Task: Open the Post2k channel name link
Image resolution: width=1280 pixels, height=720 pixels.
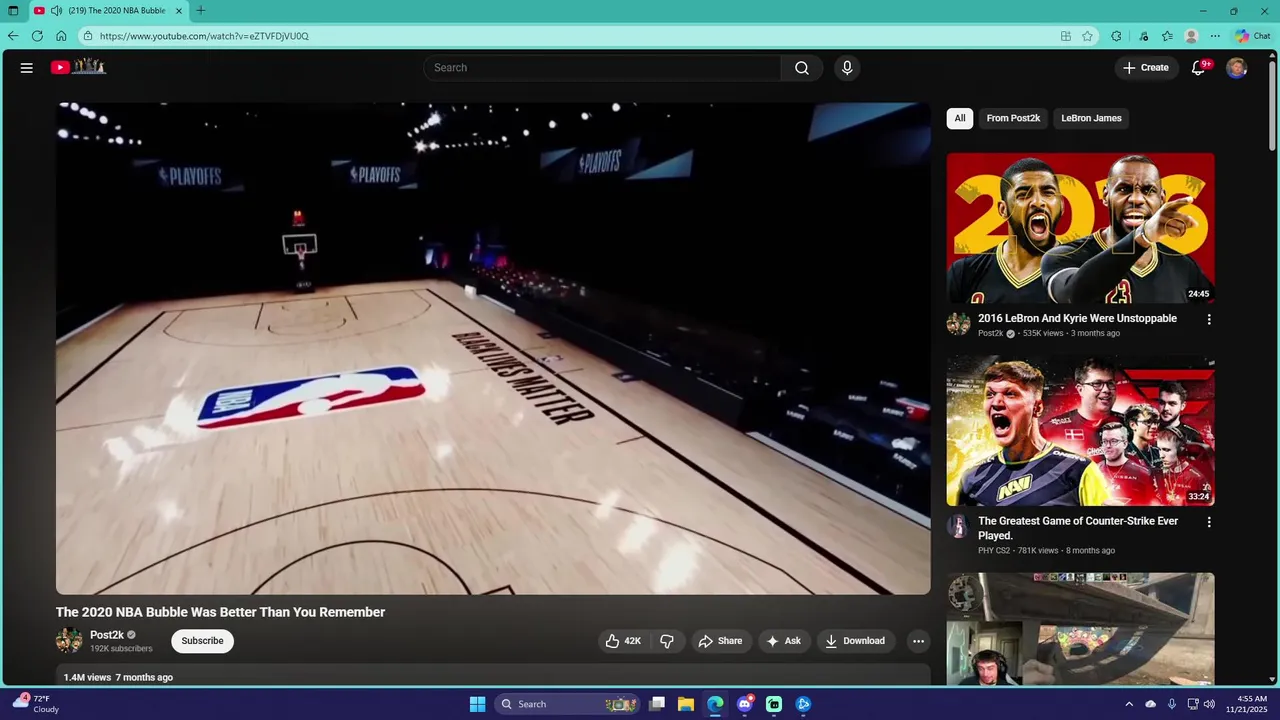Action: (x=107, y=635)
